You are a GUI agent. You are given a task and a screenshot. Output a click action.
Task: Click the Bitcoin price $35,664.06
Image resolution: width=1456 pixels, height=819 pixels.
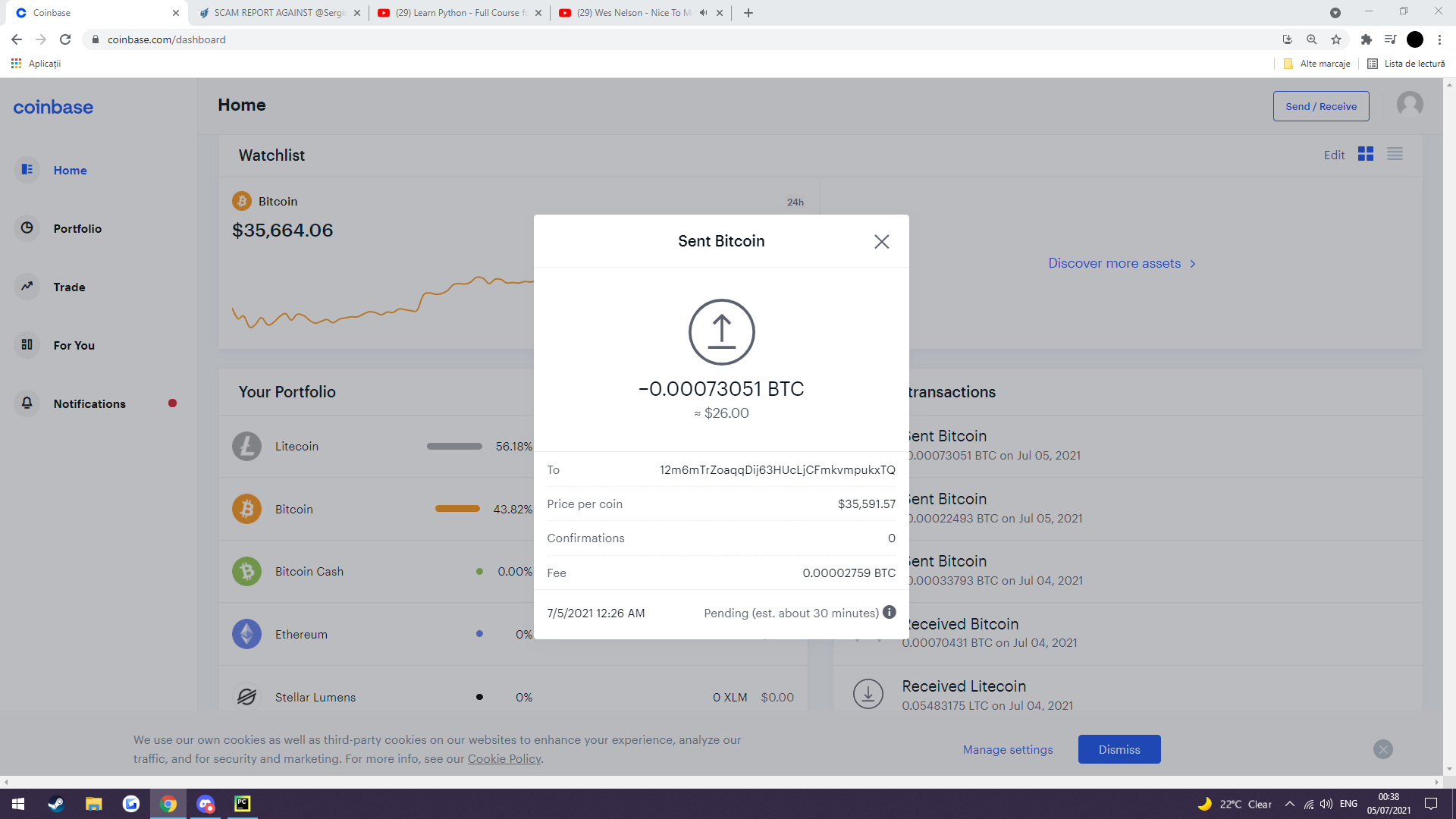[x=282, y=231]
